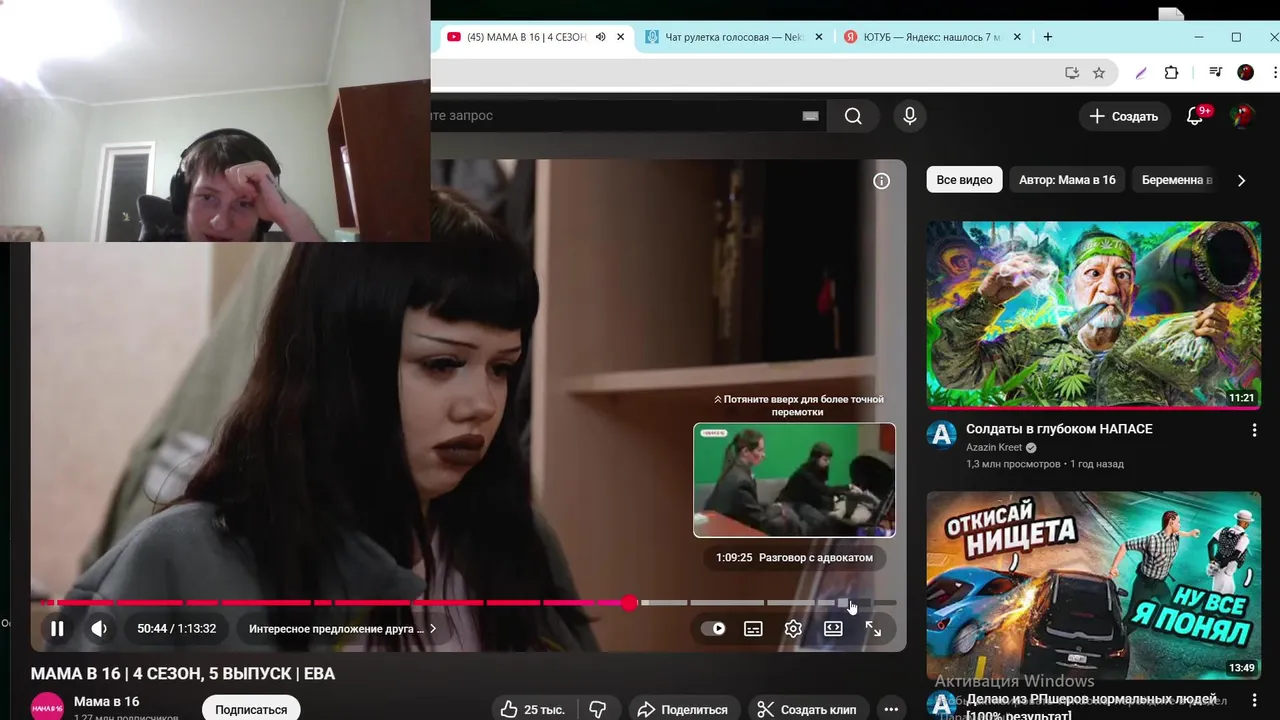Open notifications bell with 9+ badge
Image resolution: width=1280 pixels, height=720 pixels.
point(1195,116)
